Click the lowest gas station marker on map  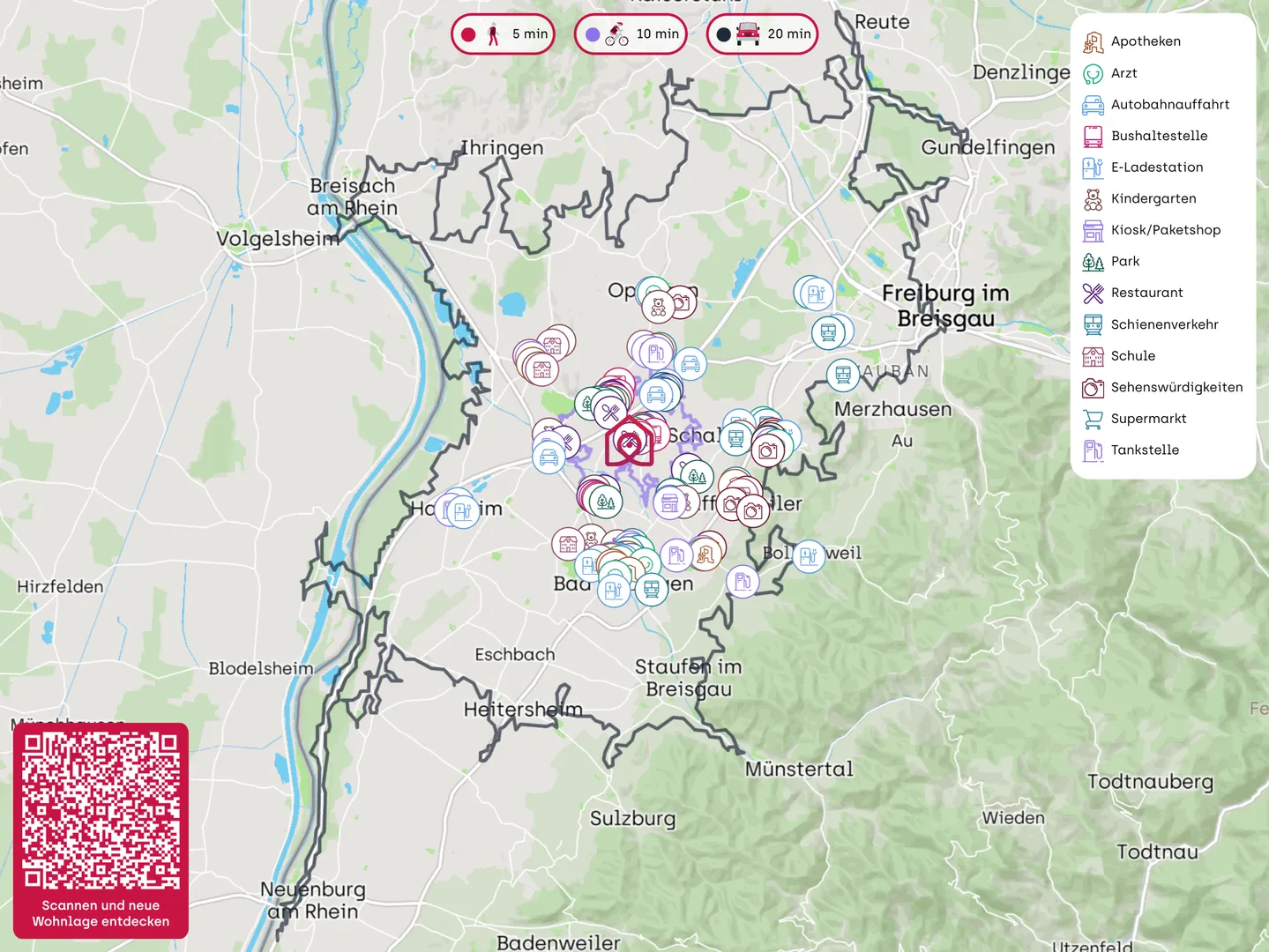[x=743, y=581]
